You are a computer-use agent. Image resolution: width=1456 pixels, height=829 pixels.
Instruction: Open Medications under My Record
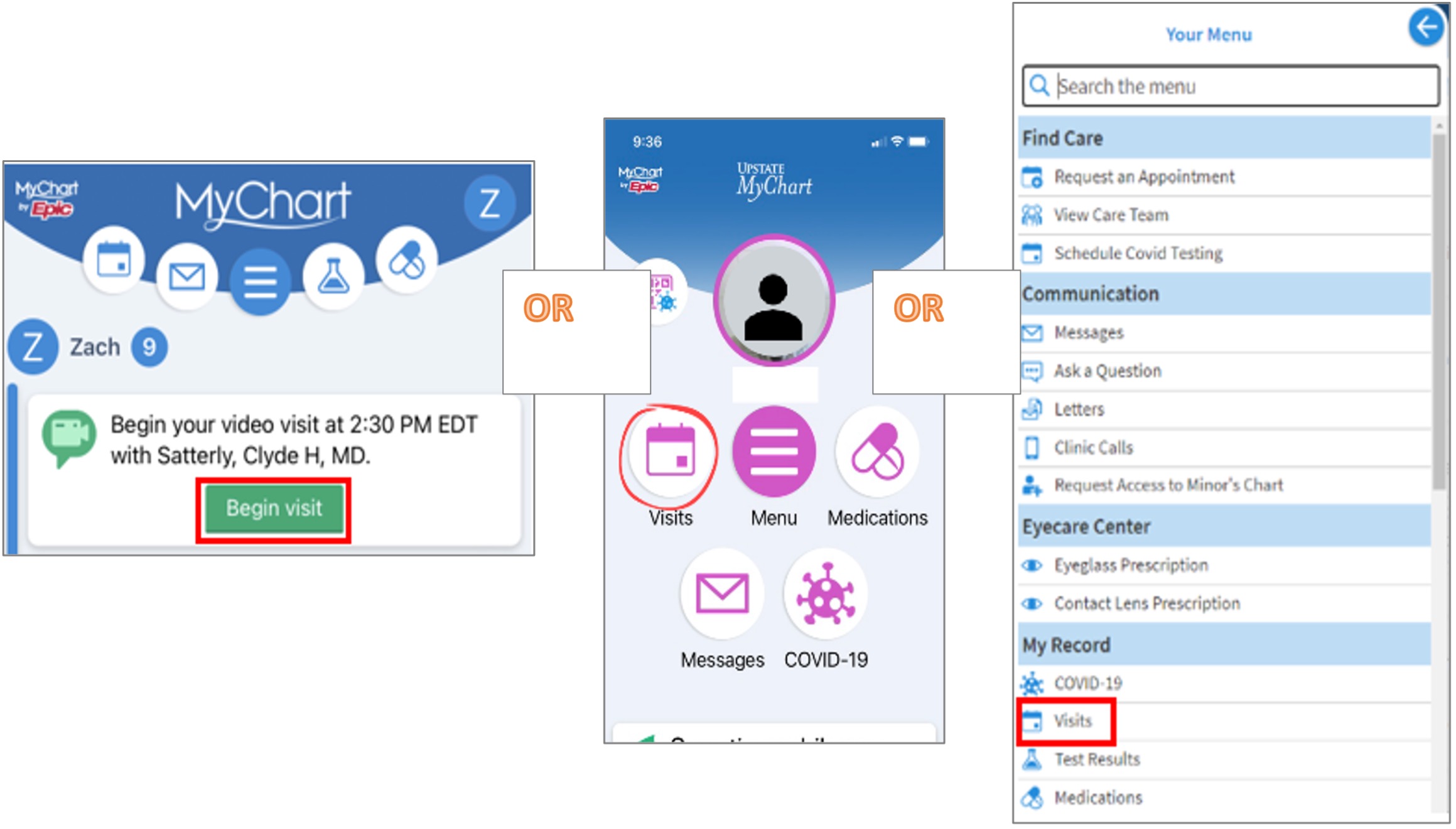coord(1224,798)
